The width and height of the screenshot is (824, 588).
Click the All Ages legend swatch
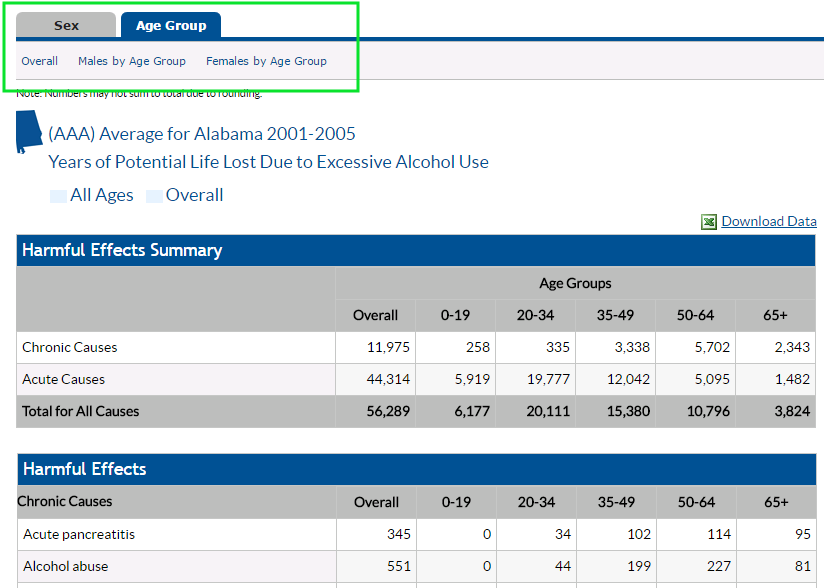58,196
